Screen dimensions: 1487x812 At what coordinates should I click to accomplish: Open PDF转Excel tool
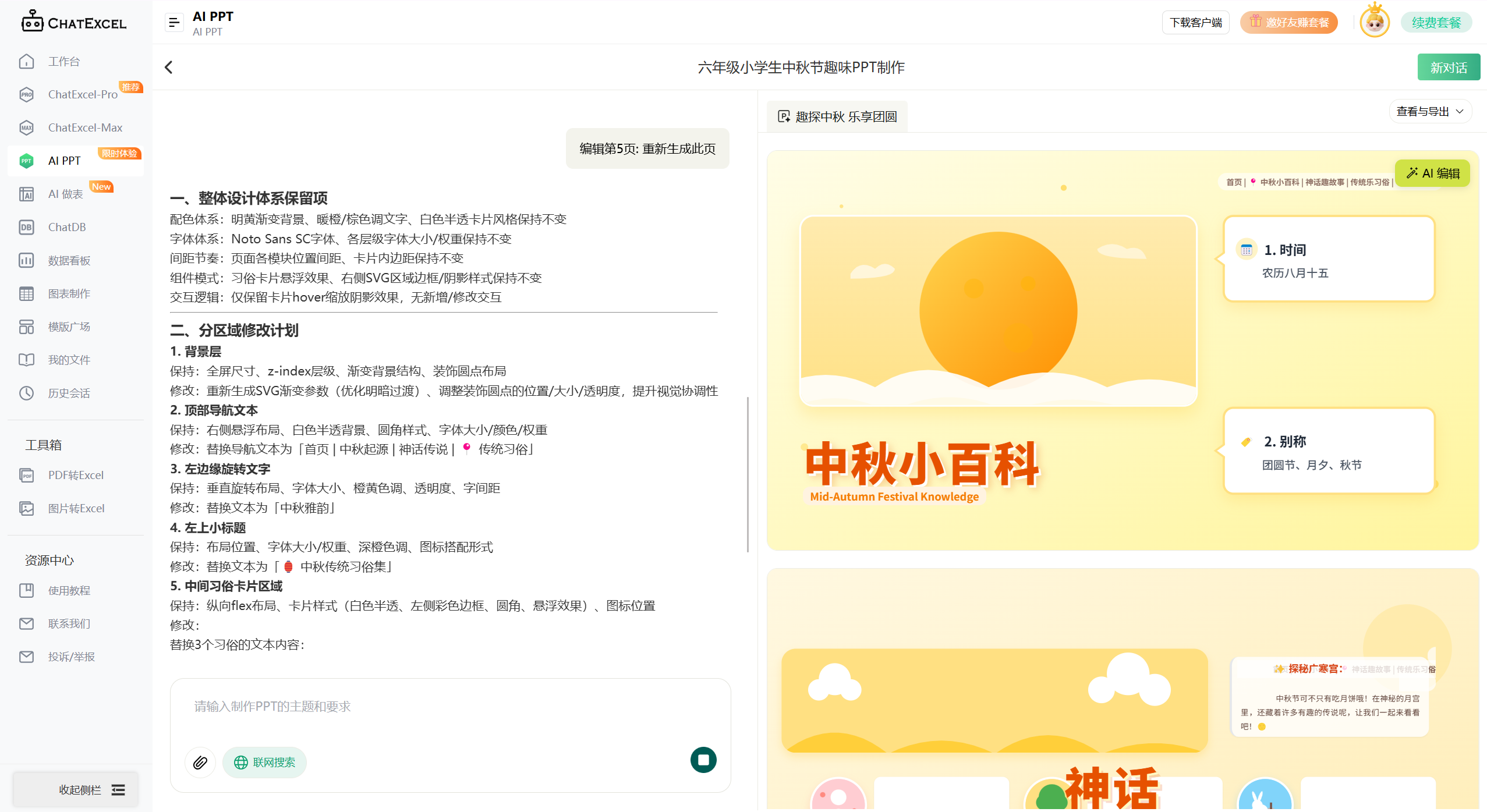(76, 475)
